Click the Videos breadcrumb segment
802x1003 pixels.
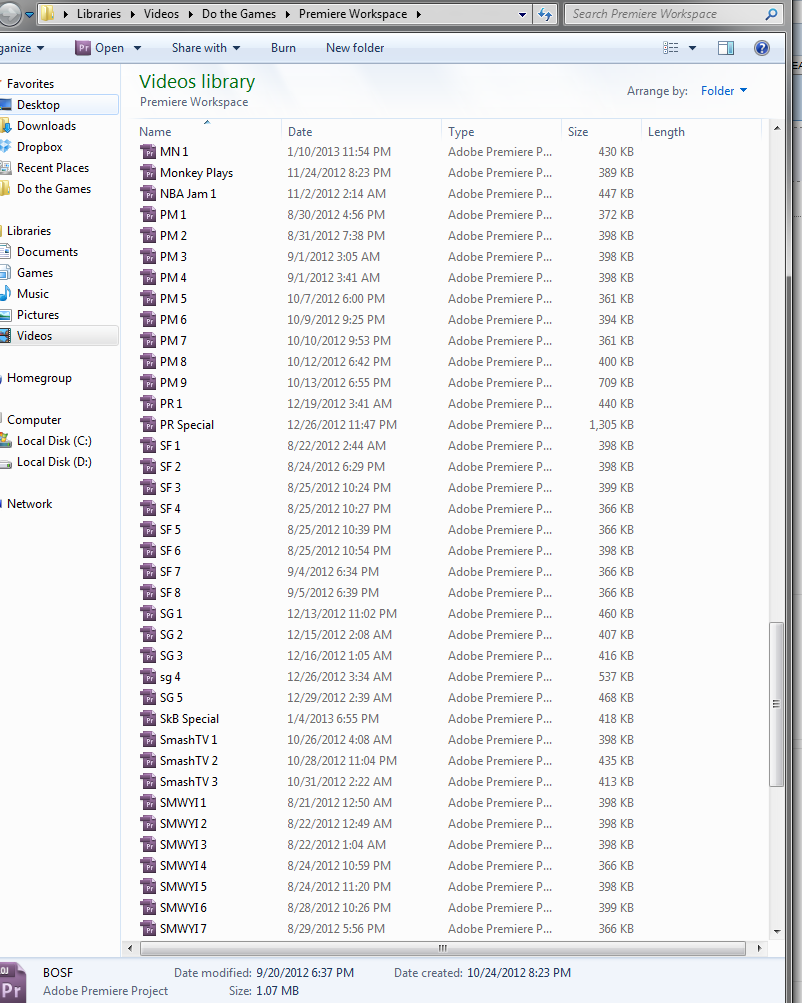[161, 14]
